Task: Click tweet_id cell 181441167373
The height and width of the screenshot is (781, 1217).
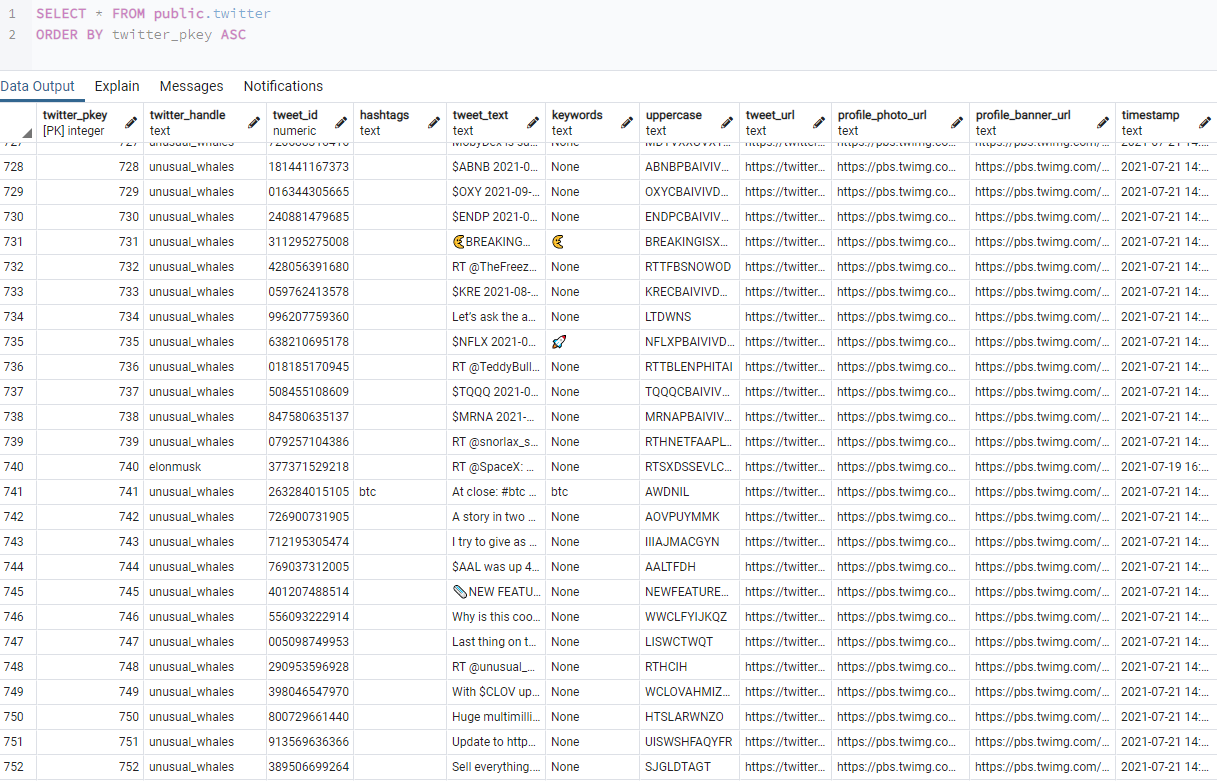Action: click(308, 167)
